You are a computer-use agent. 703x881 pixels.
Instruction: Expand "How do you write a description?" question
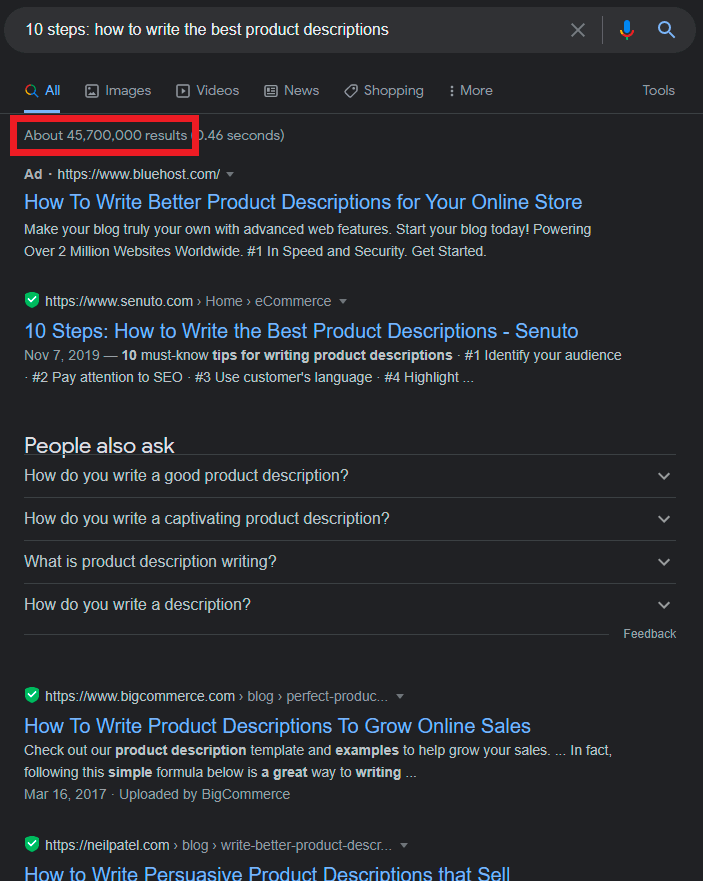664,605
